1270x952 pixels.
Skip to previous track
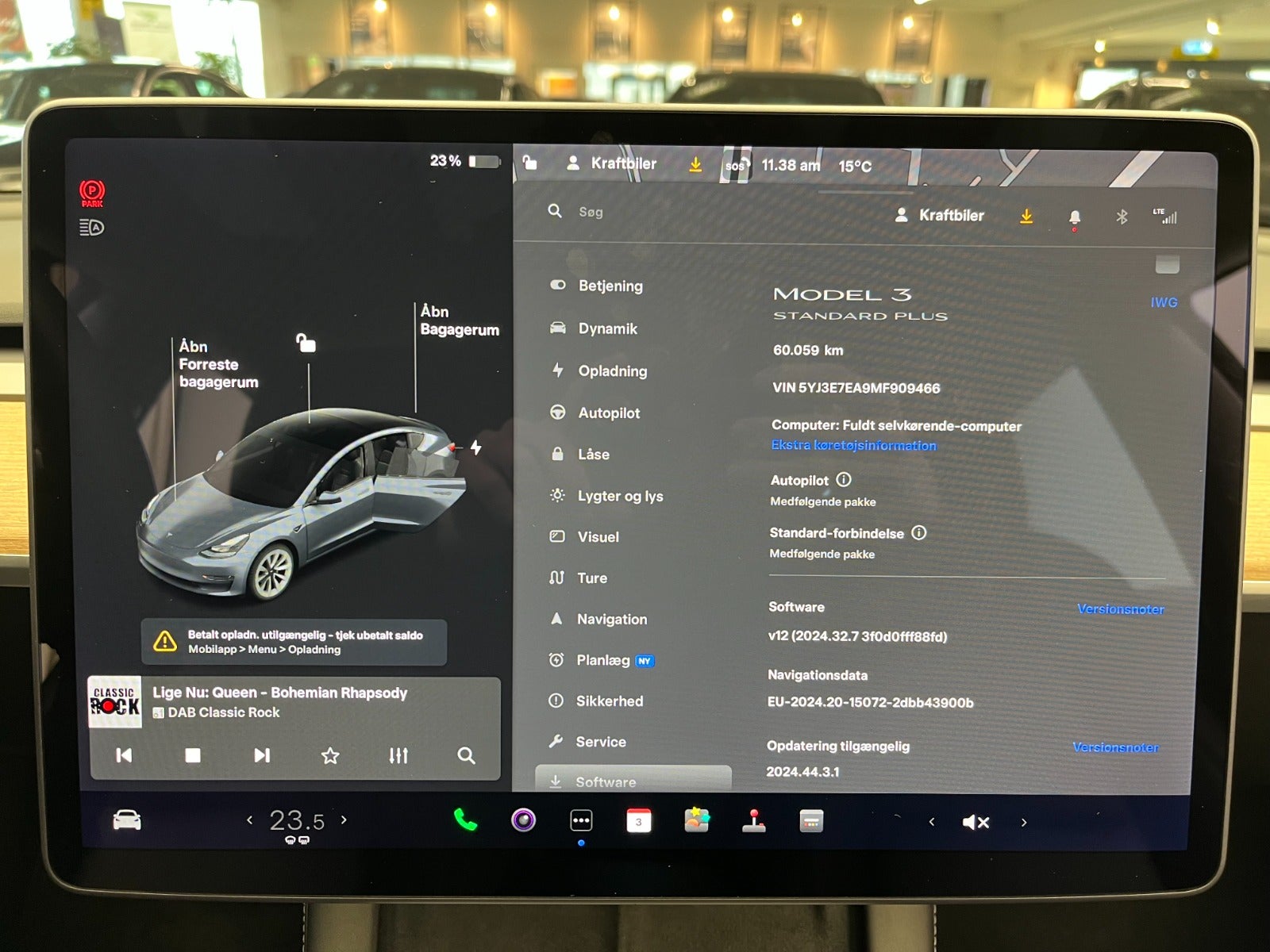point(124,755)
